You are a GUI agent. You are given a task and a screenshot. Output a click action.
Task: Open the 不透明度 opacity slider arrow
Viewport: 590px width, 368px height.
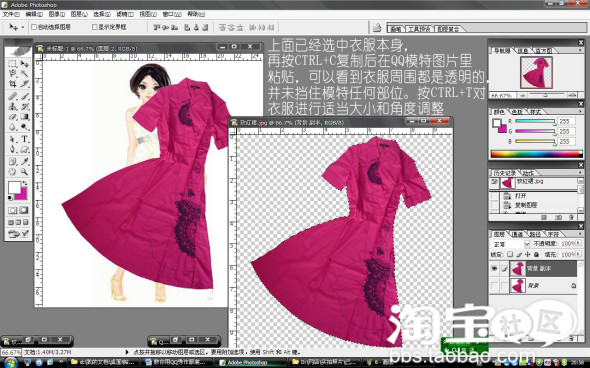point(578,243)
